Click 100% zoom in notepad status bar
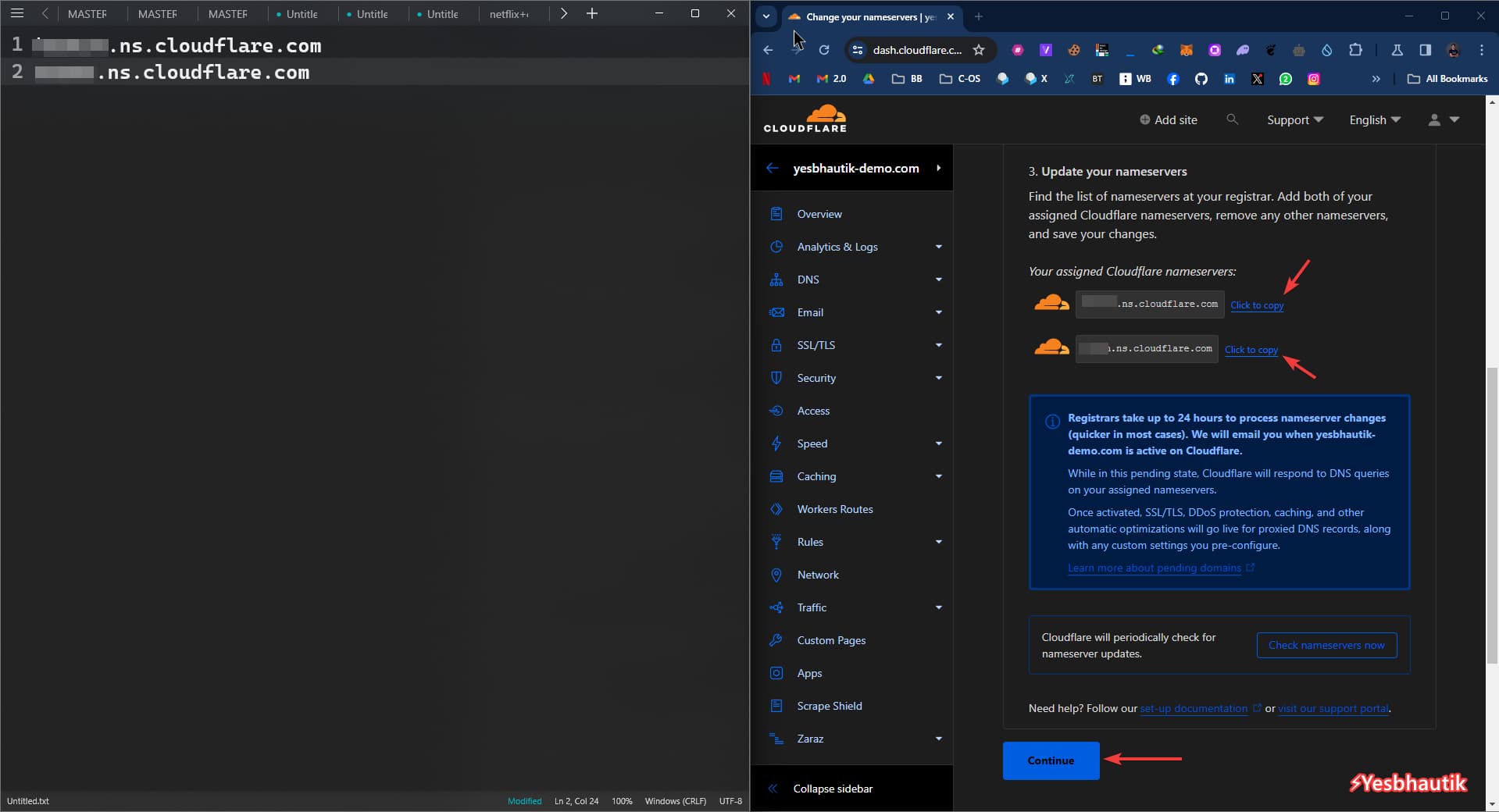 click(x=622, y=801)
